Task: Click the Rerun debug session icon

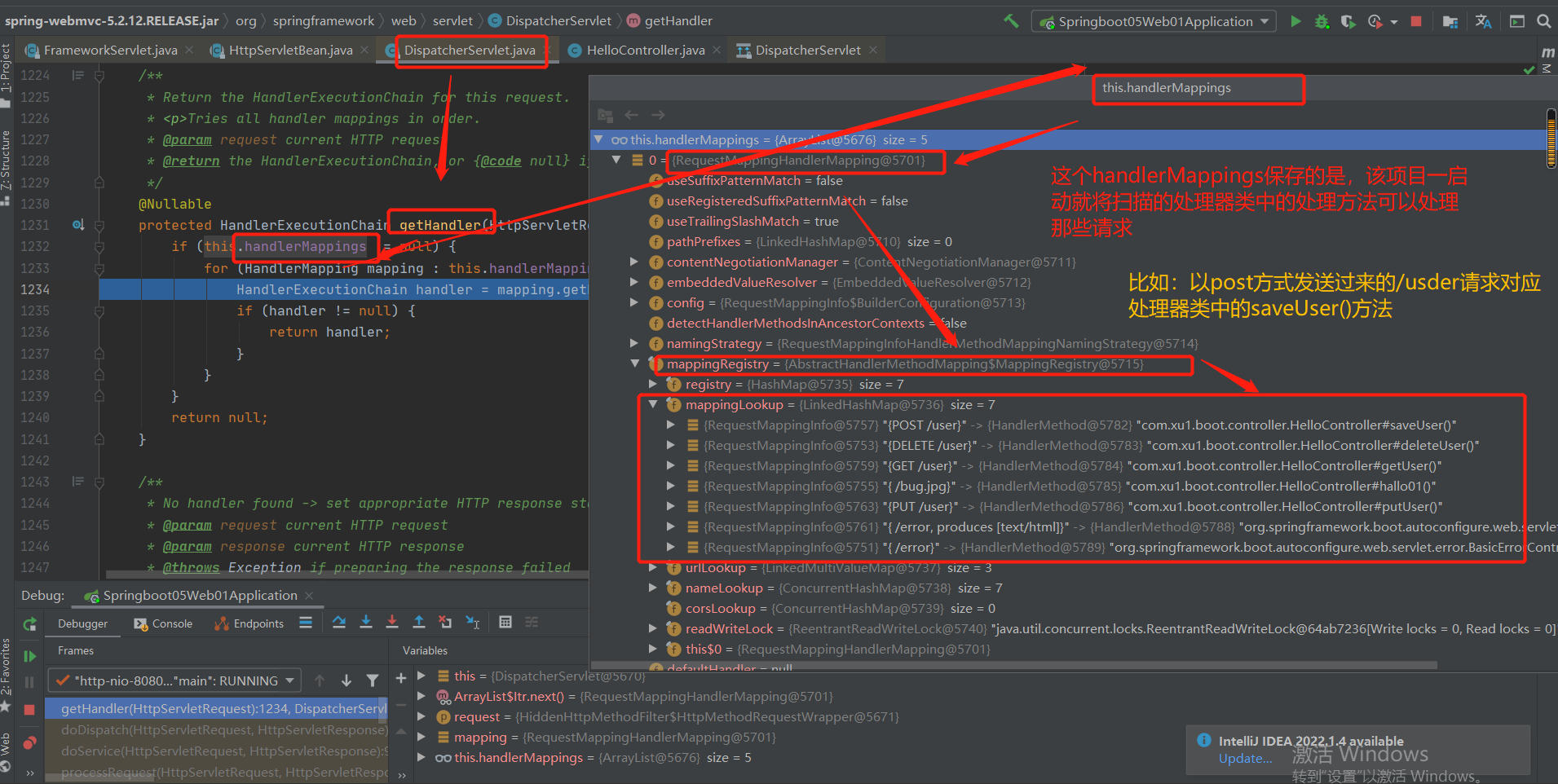Action: pos(30,624)
